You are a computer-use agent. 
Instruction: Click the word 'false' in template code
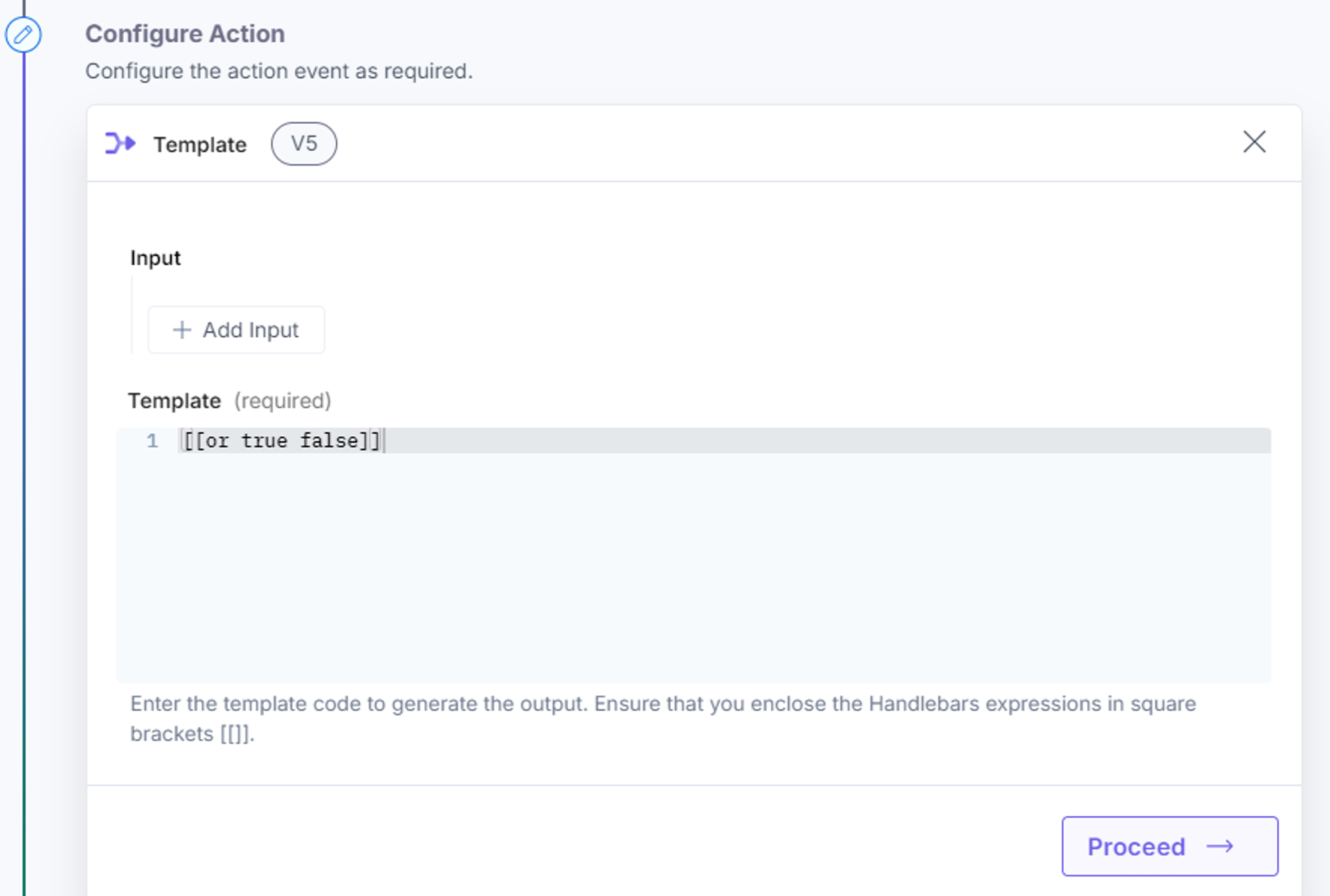[329, 441]
